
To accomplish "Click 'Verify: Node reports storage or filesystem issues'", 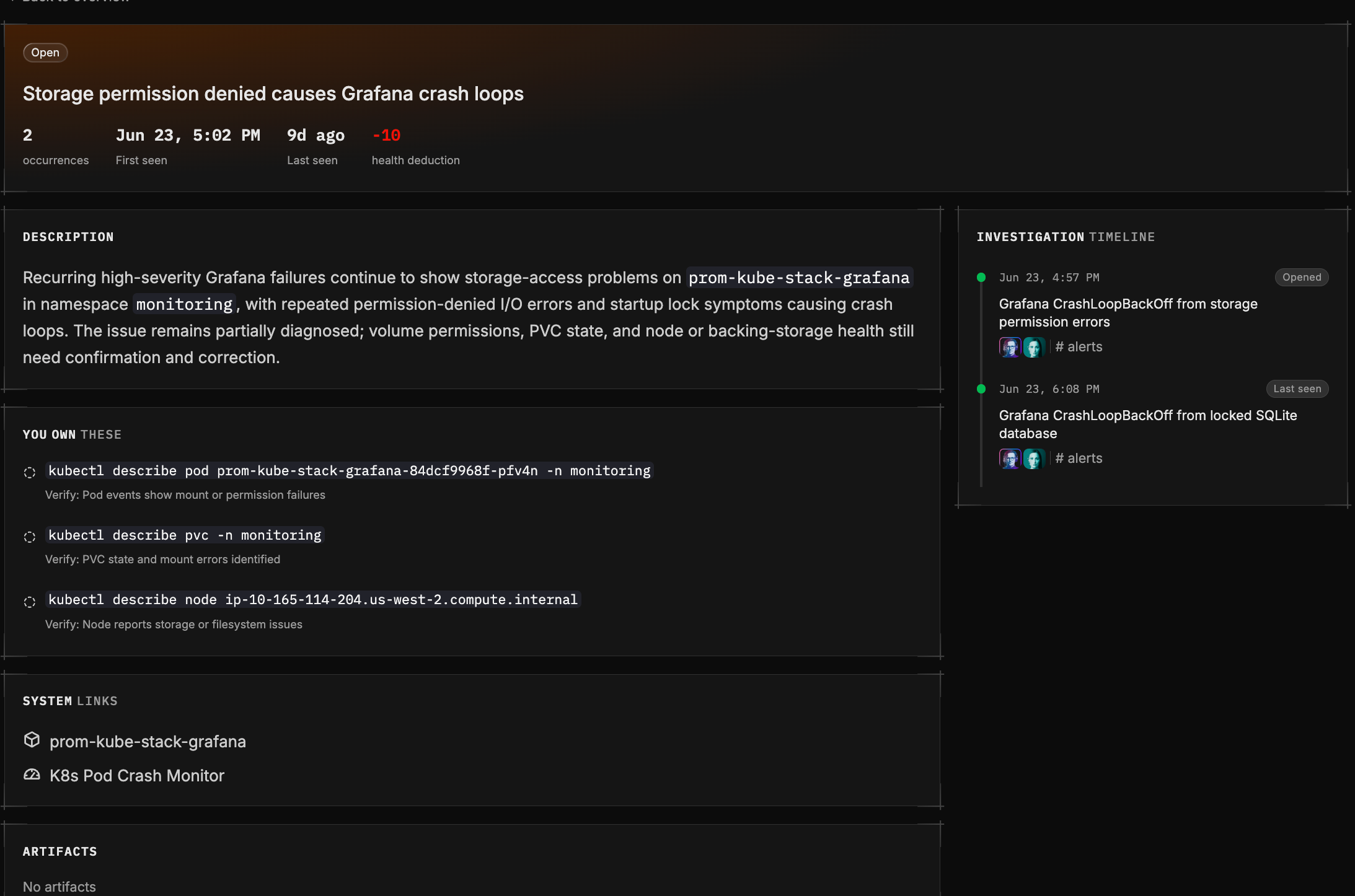I will (174, 625).
